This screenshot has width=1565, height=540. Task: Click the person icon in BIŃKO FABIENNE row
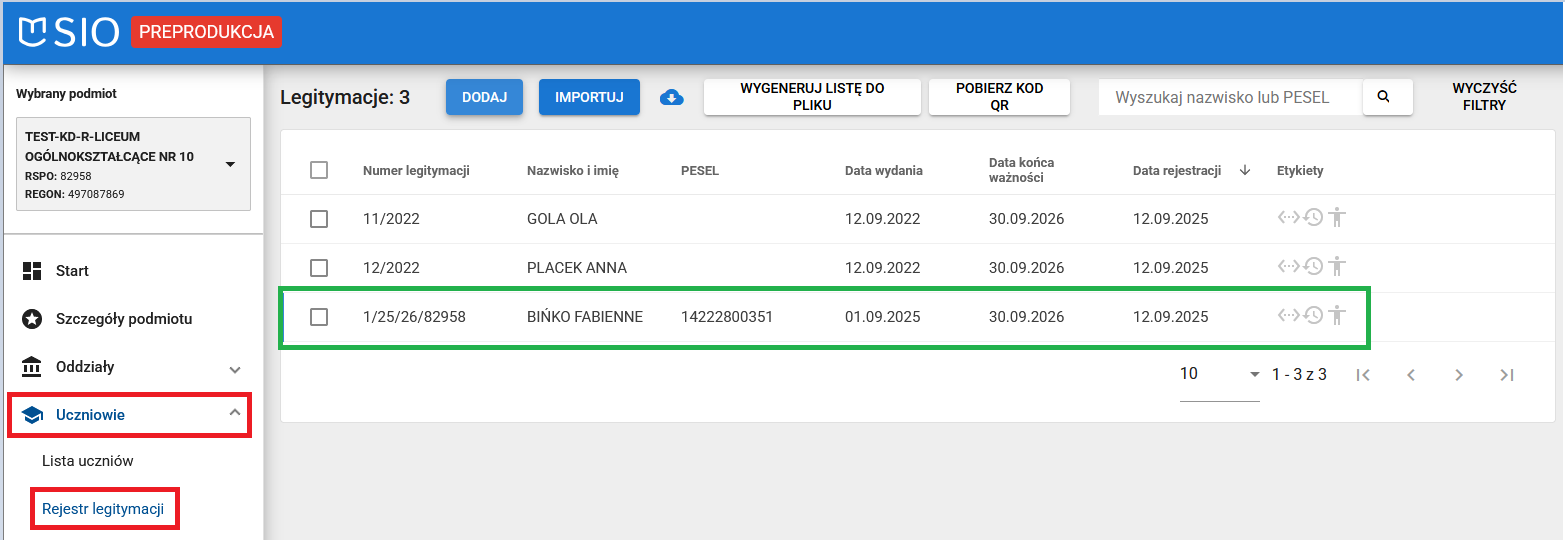pyautogui.click(x=1337, y=315)
